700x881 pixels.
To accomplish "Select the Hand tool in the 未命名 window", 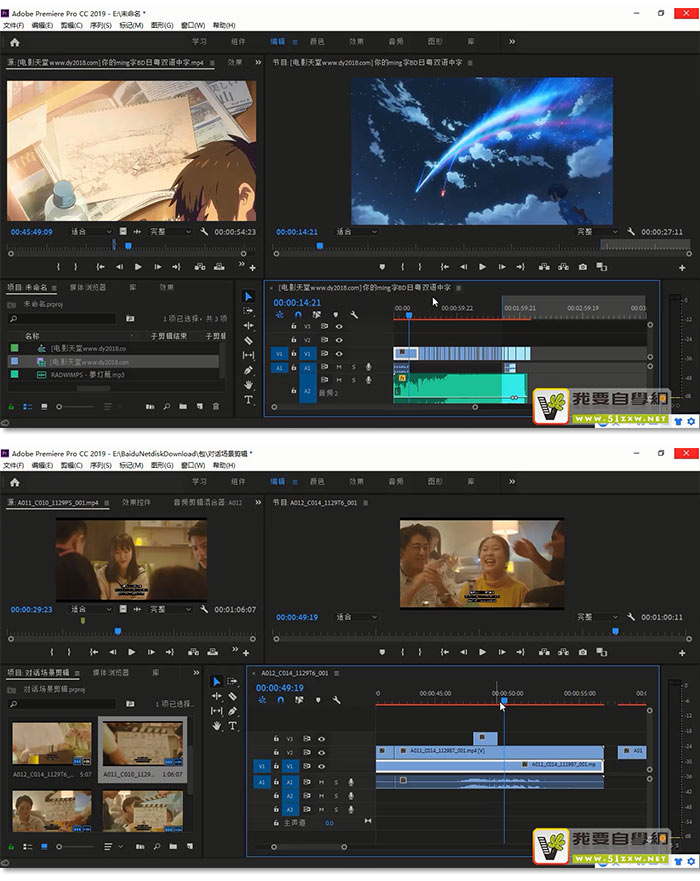I will 248,385.
